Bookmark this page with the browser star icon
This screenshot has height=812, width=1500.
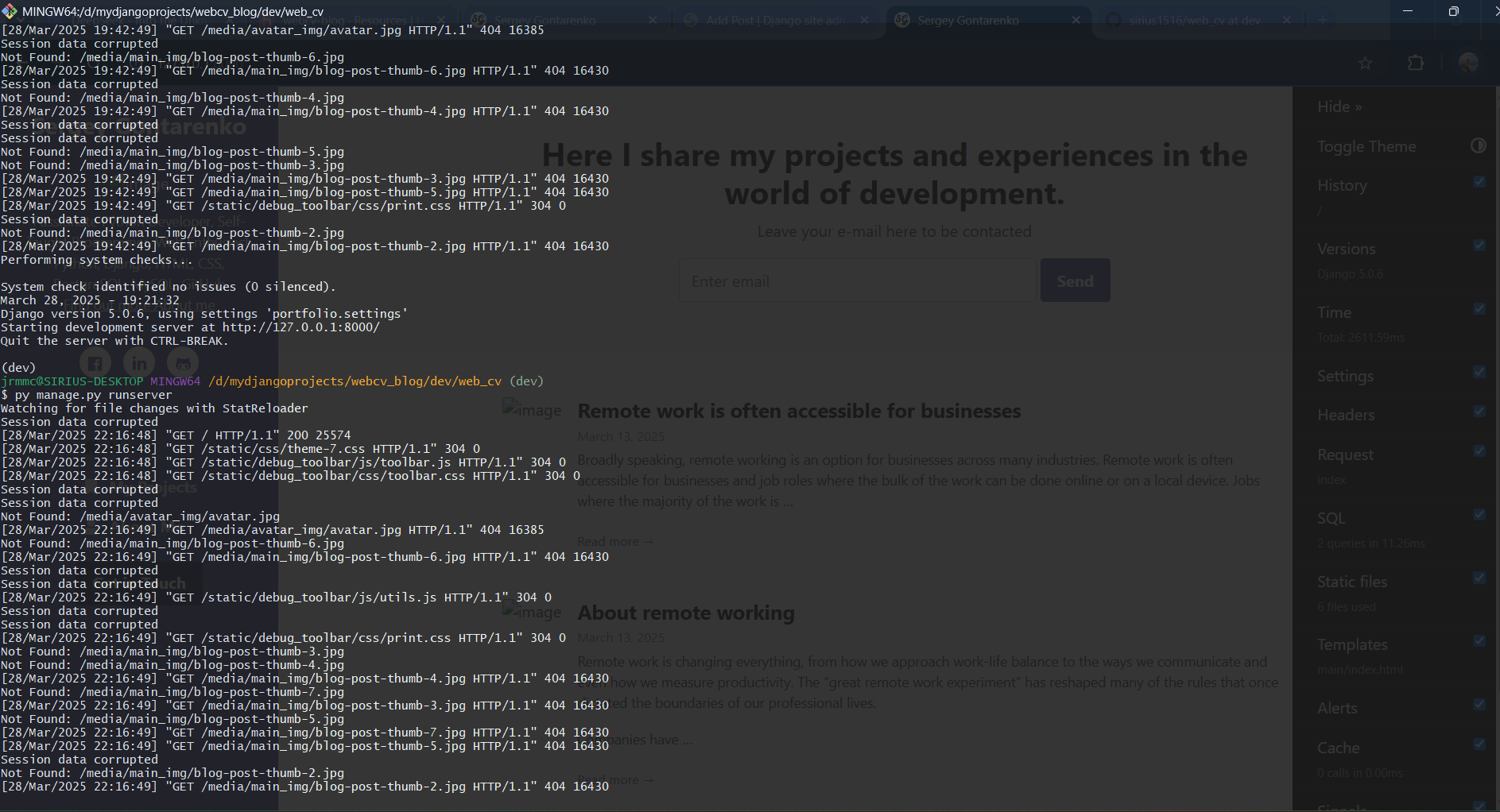1365,63
